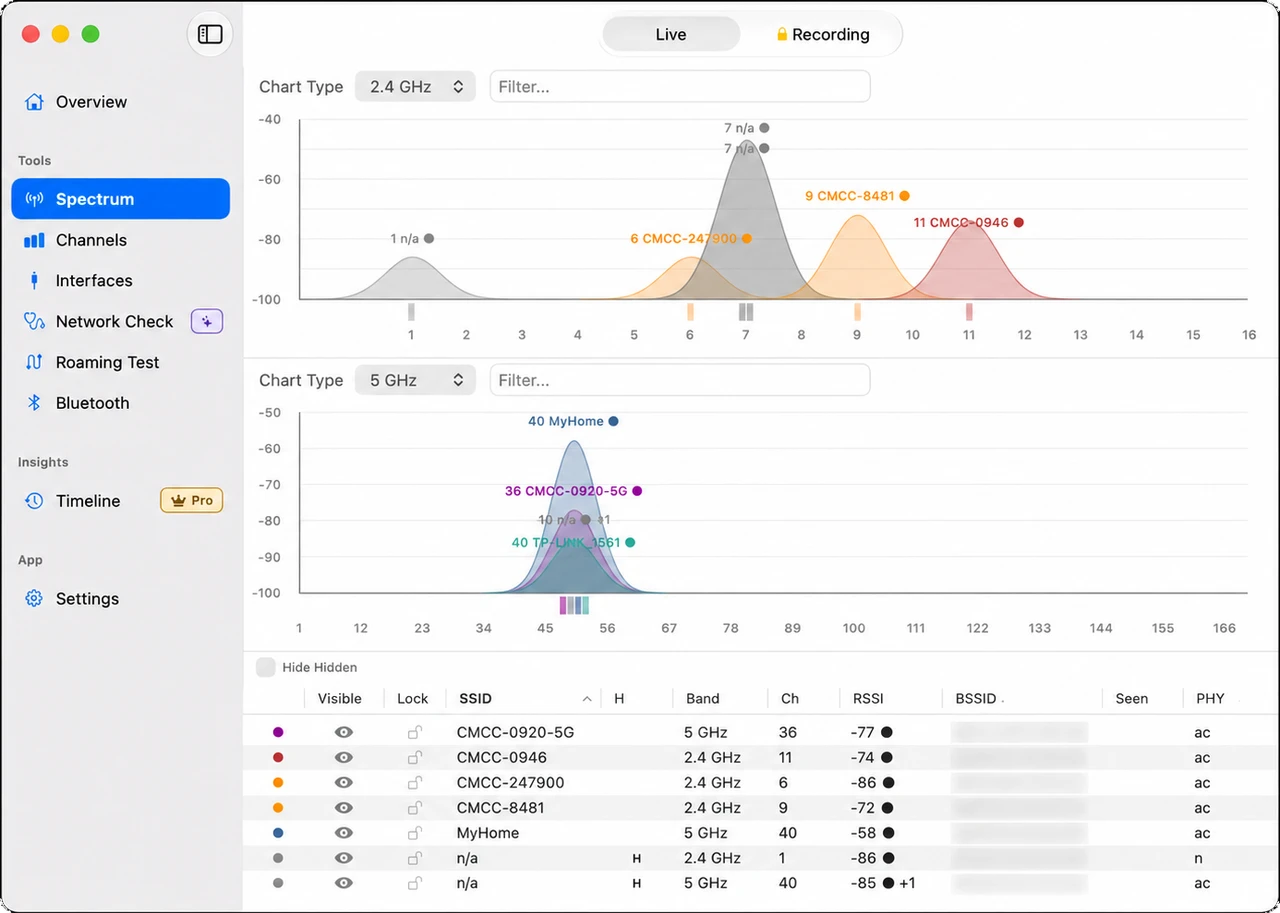Click red color dot for CMCC-0946
This screenshot has height=913, width=1280.
(x=278, y=758)
